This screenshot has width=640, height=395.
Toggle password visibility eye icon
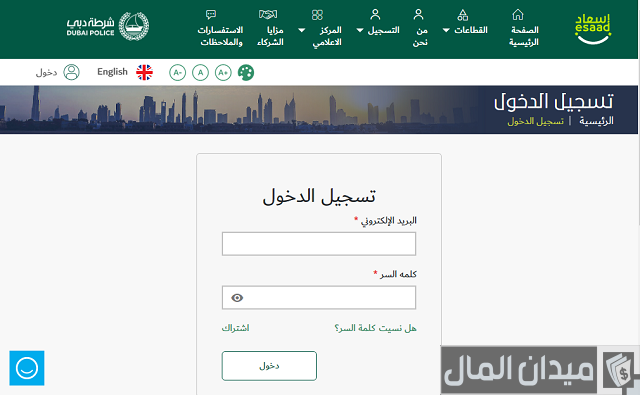[x=237, y=298]
